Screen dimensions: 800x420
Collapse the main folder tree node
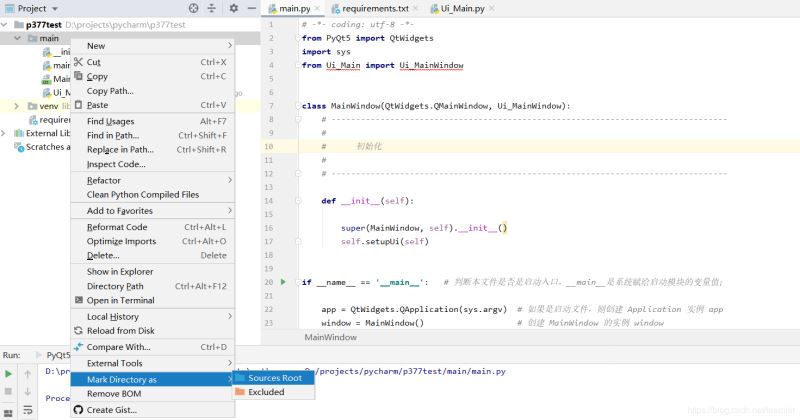point(17,38)
